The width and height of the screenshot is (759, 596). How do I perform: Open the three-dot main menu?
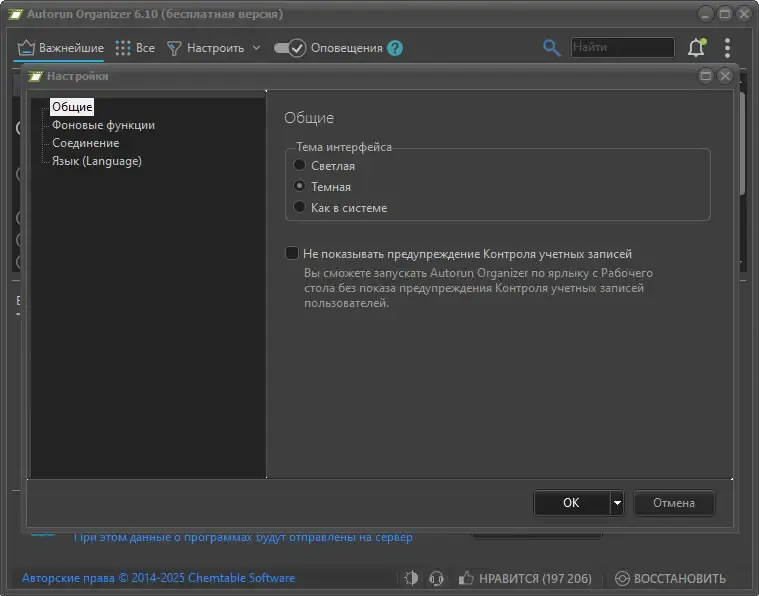coord(727,48)
